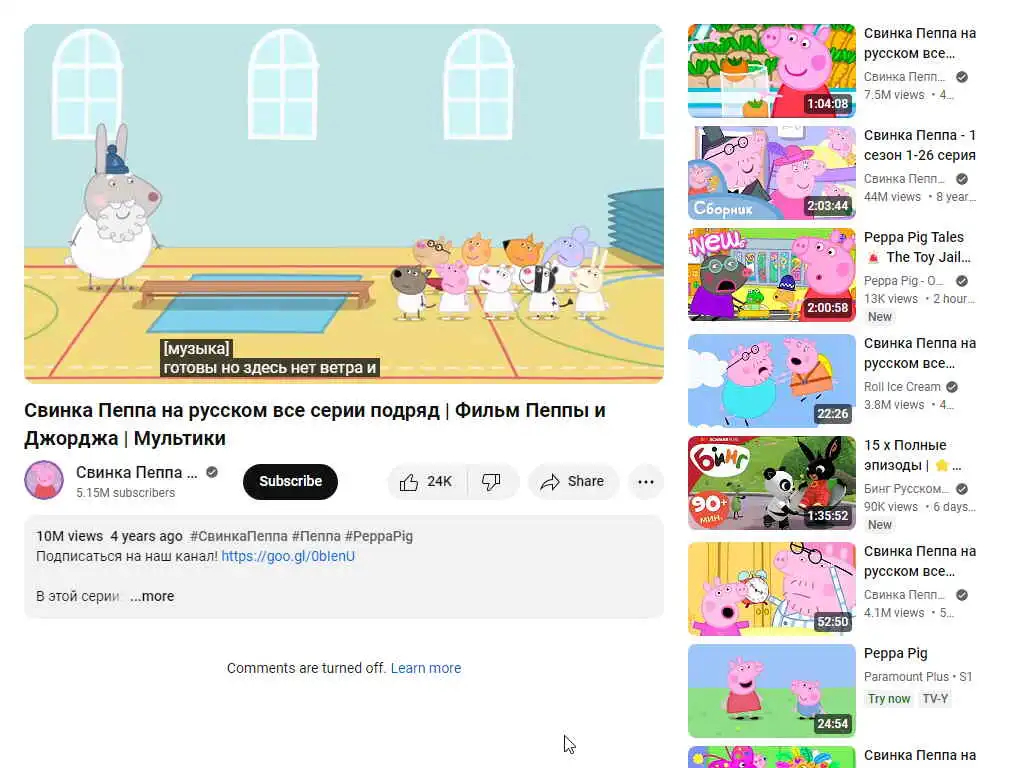Open the 22:26 Roll Ice Cream video thumbnail

pos(771,381)
